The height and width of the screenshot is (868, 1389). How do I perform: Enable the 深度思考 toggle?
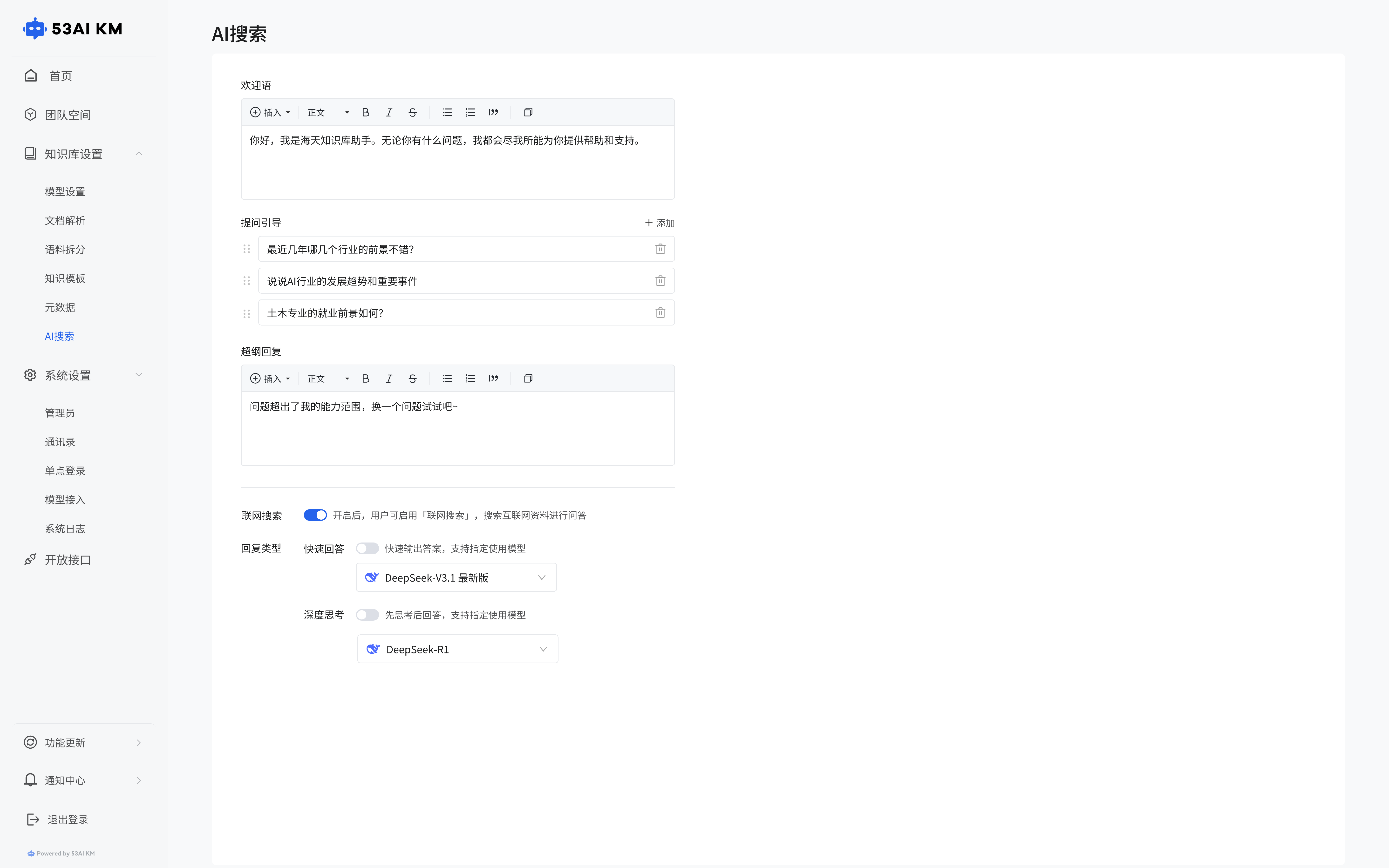tap(367, 615)
